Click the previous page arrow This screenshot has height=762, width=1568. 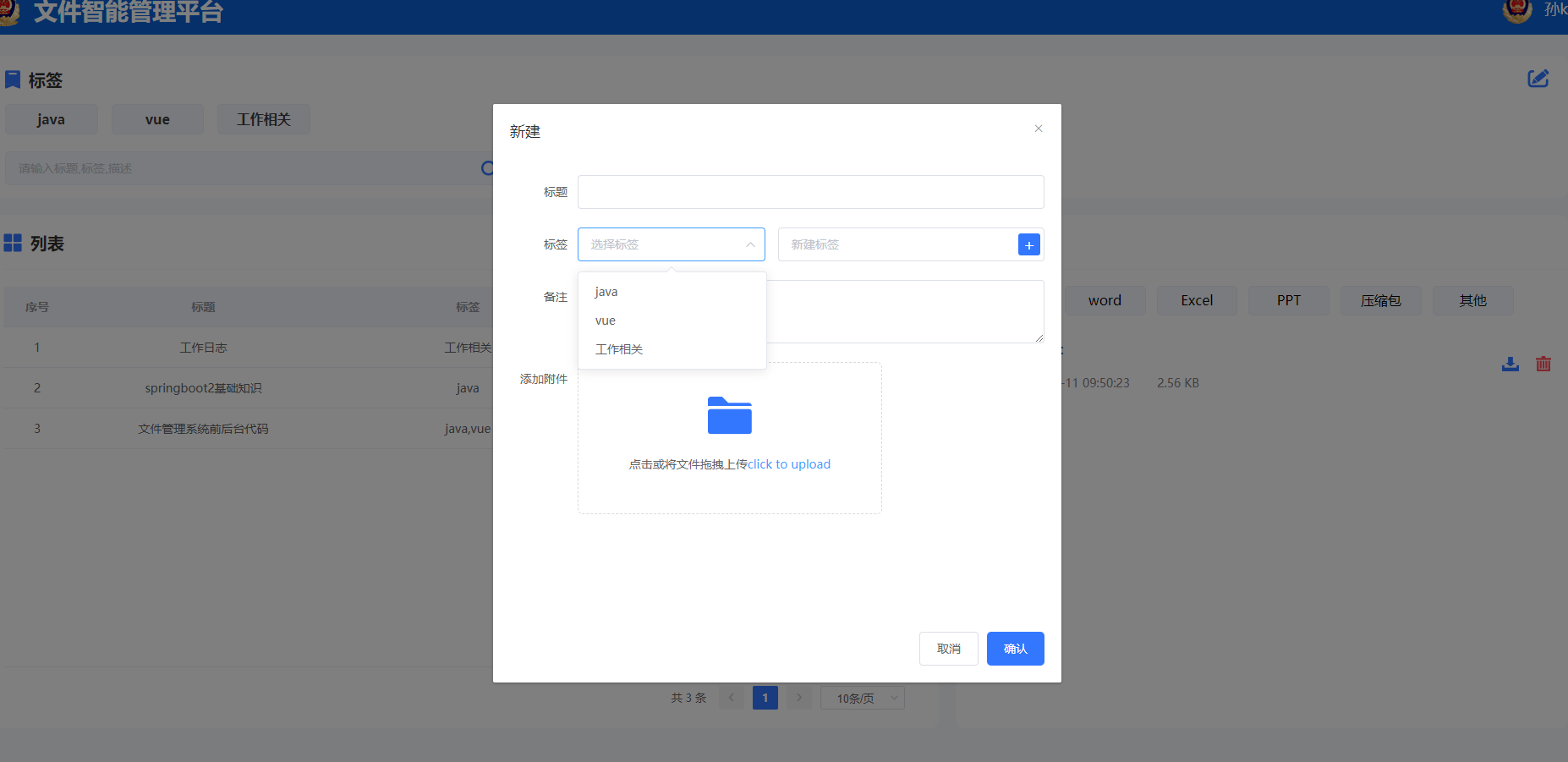732,698
